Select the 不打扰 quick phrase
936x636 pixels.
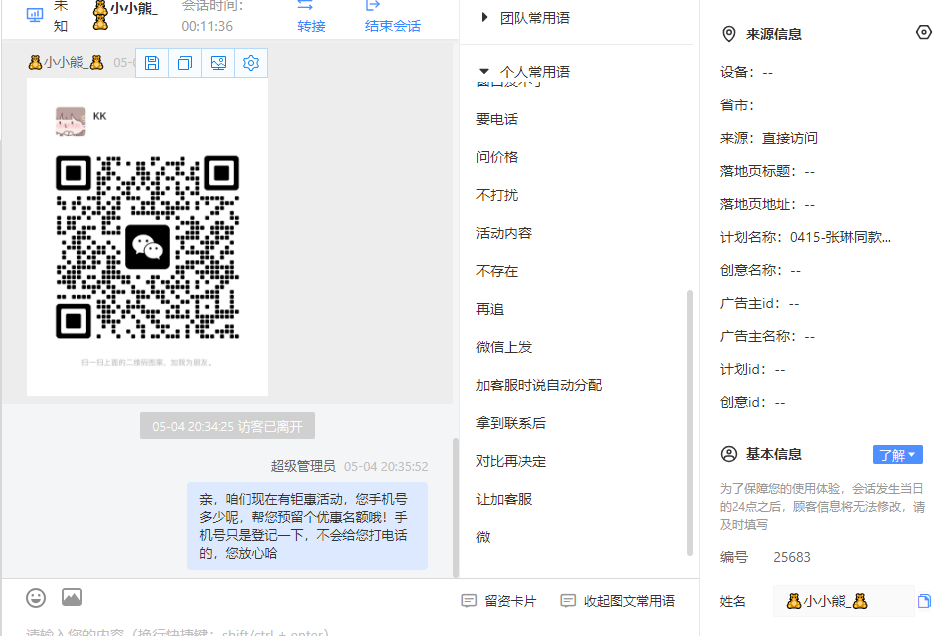(497, 195)
